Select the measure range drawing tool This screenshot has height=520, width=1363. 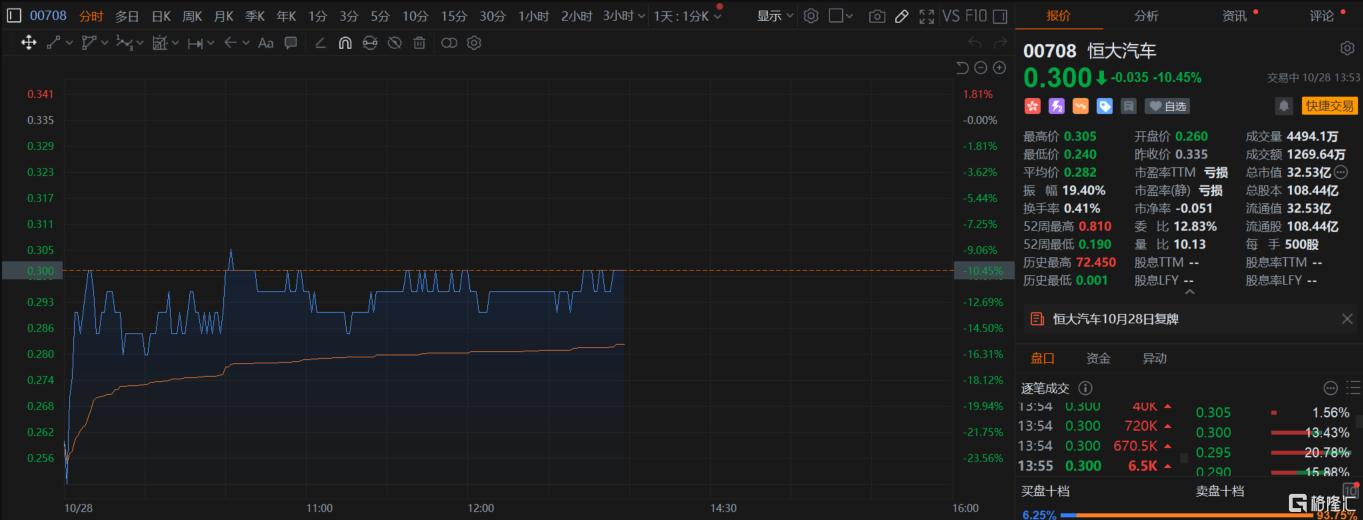pos(160,43)
